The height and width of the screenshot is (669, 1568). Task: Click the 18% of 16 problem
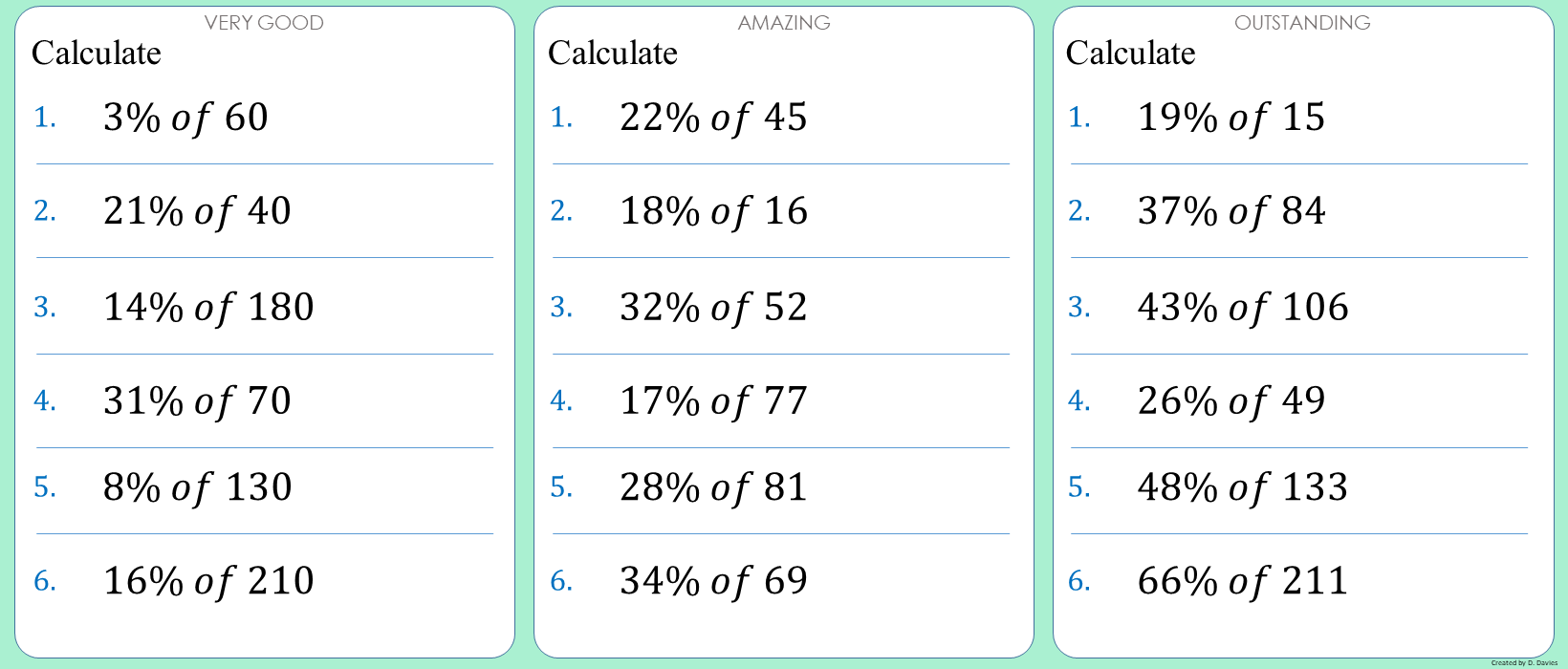coord(713,211)
